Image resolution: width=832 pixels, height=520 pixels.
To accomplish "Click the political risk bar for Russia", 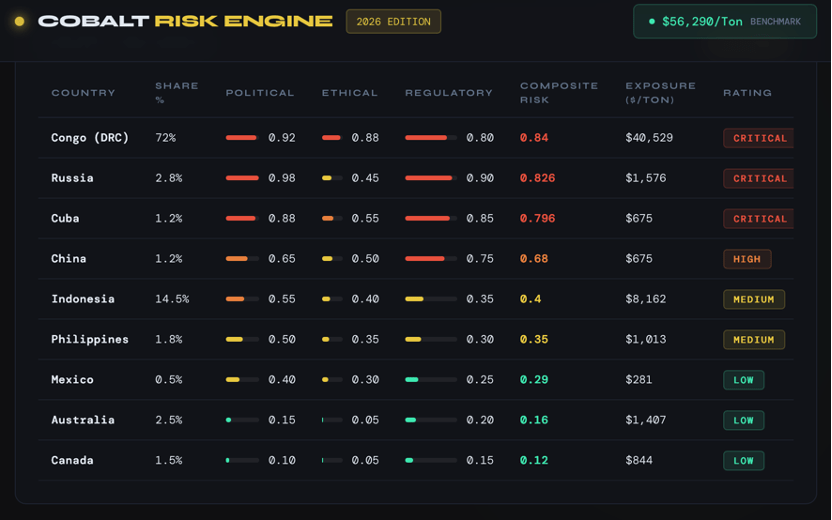I will click(x=242, y=178).
